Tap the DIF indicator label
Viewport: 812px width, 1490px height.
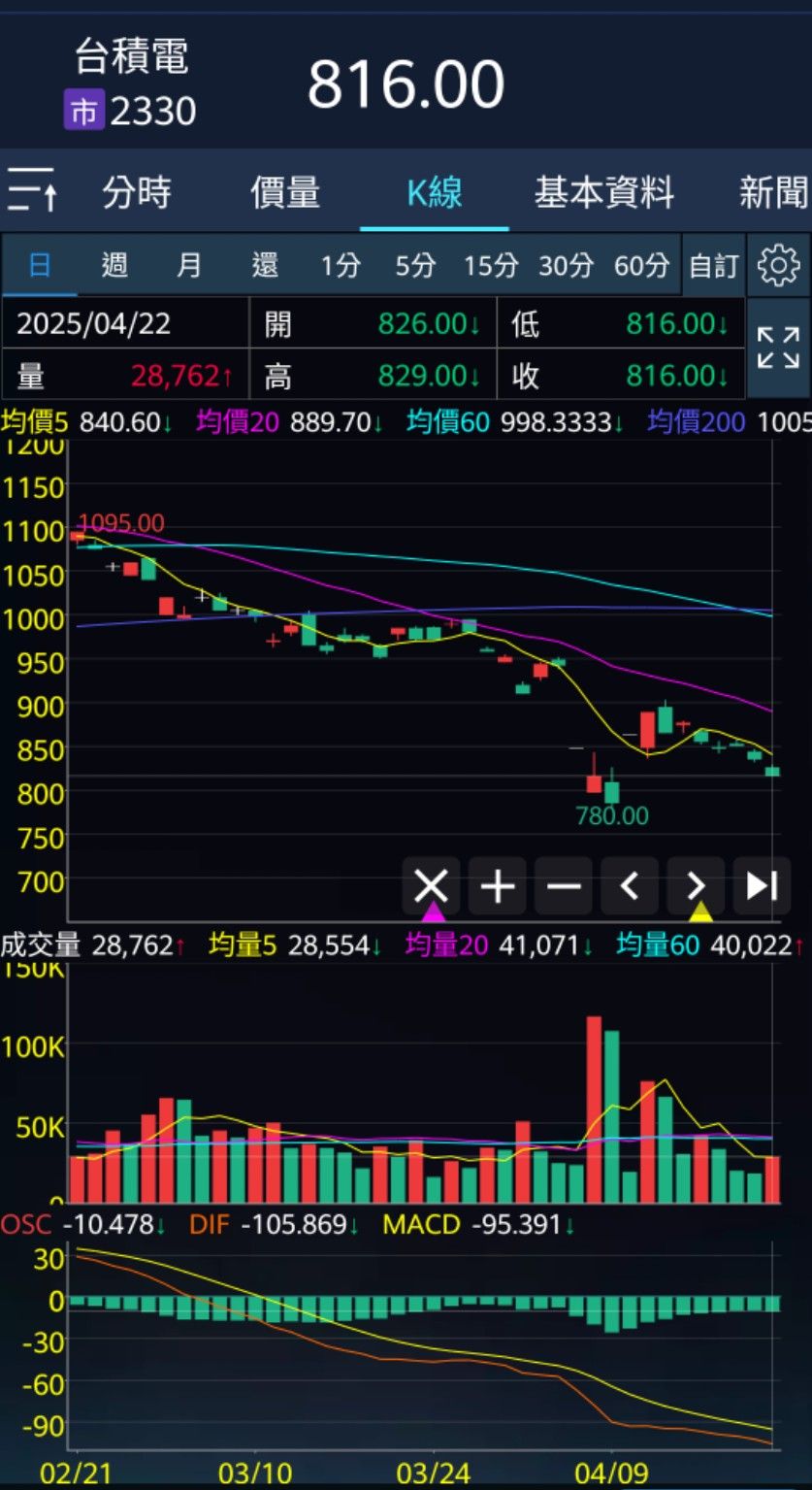click(210, 1224)
